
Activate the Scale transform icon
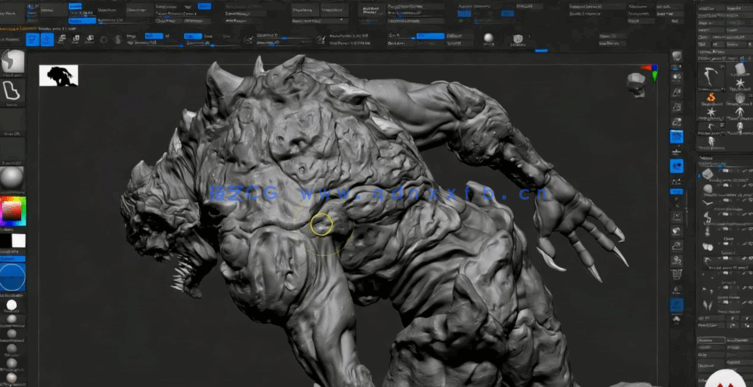tap(75, 39)
